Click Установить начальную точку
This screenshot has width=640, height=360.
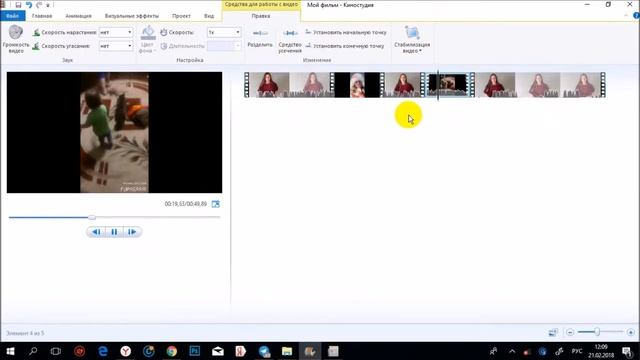coord(346,32)
